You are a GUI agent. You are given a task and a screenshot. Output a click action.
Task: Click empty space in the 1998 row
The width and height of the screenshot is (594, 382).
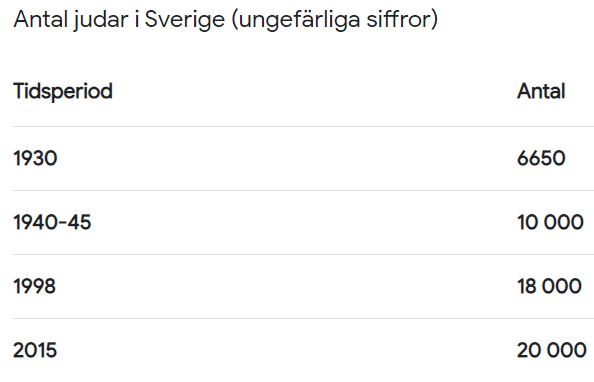tap(284, 286)
